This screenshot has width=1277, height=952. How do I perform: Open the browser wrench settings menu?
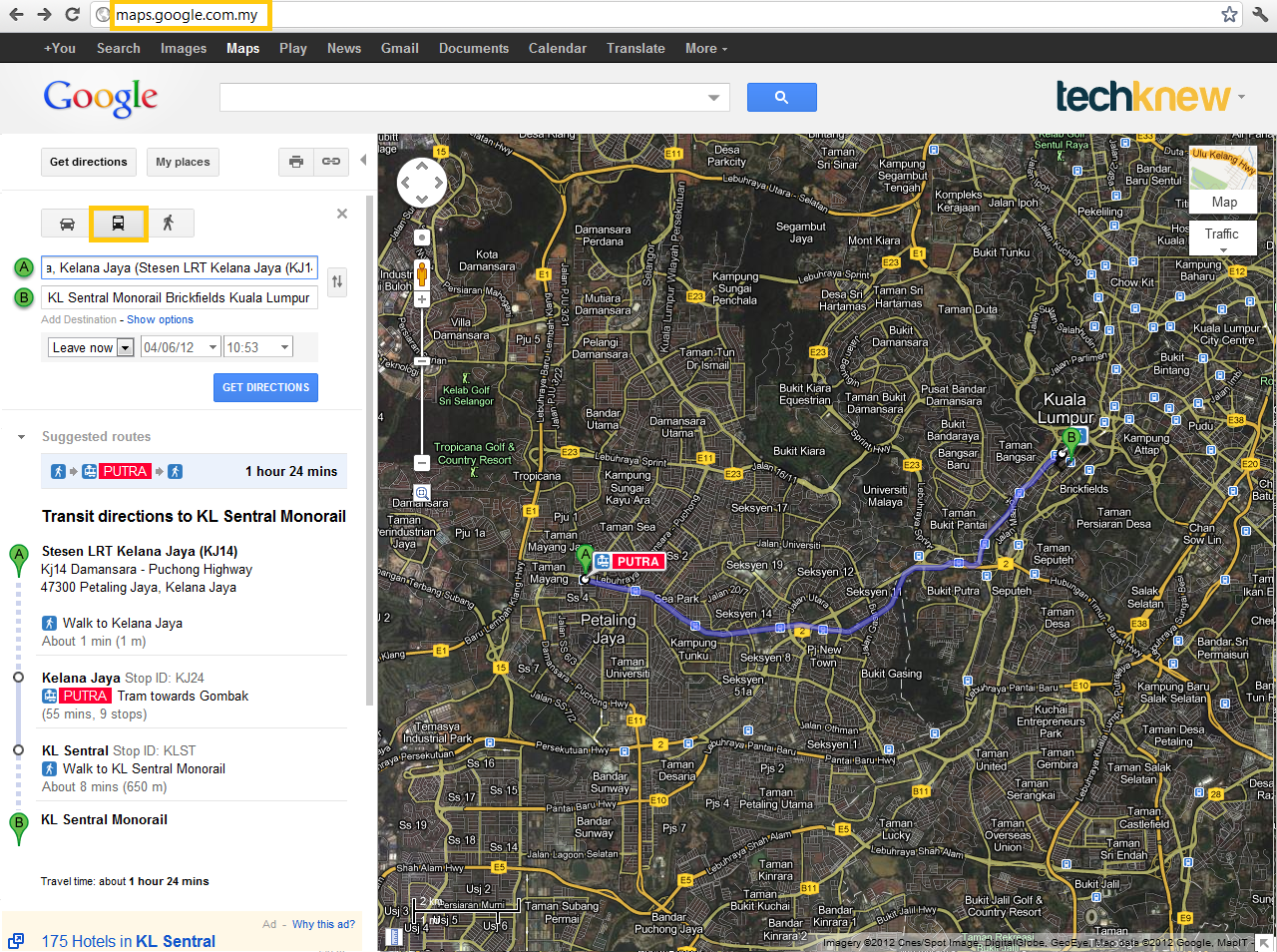[x=1260, y=15]
